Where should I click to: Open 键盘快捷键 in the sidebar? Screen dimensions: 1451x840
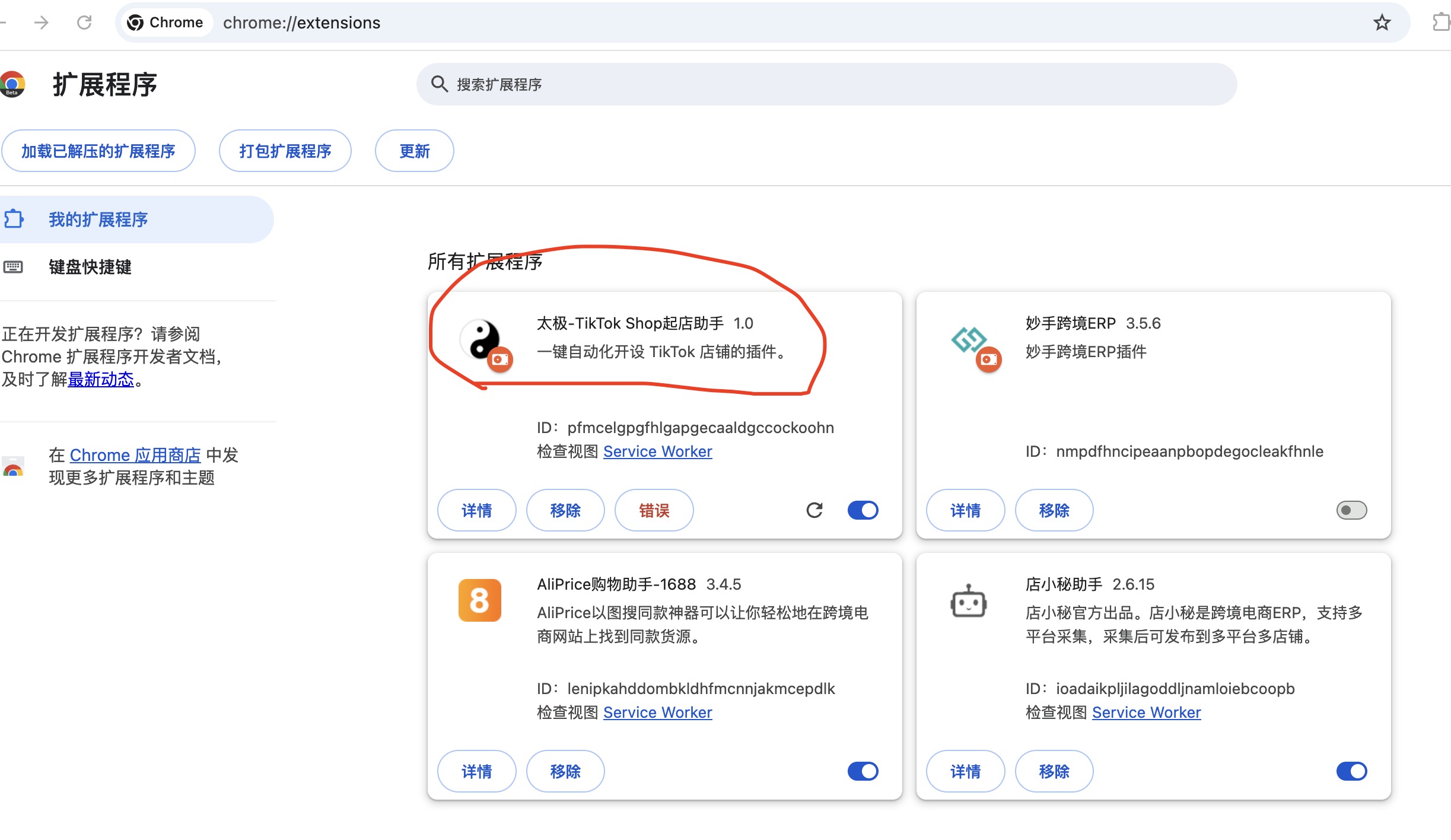[90, 267]
